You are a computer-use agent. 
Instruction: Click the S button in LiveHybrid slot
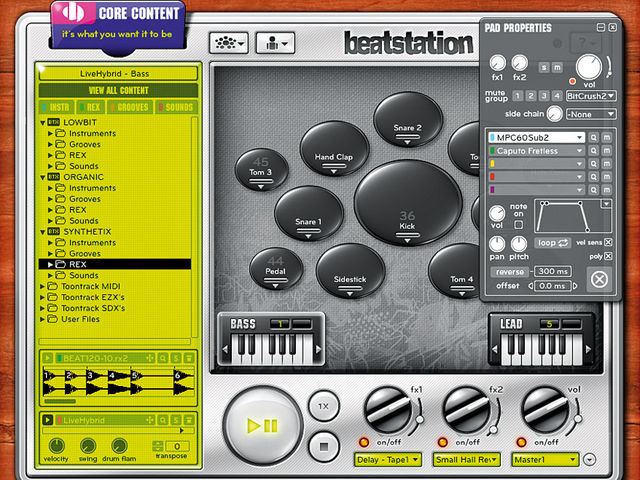click(x=176, y=420)
